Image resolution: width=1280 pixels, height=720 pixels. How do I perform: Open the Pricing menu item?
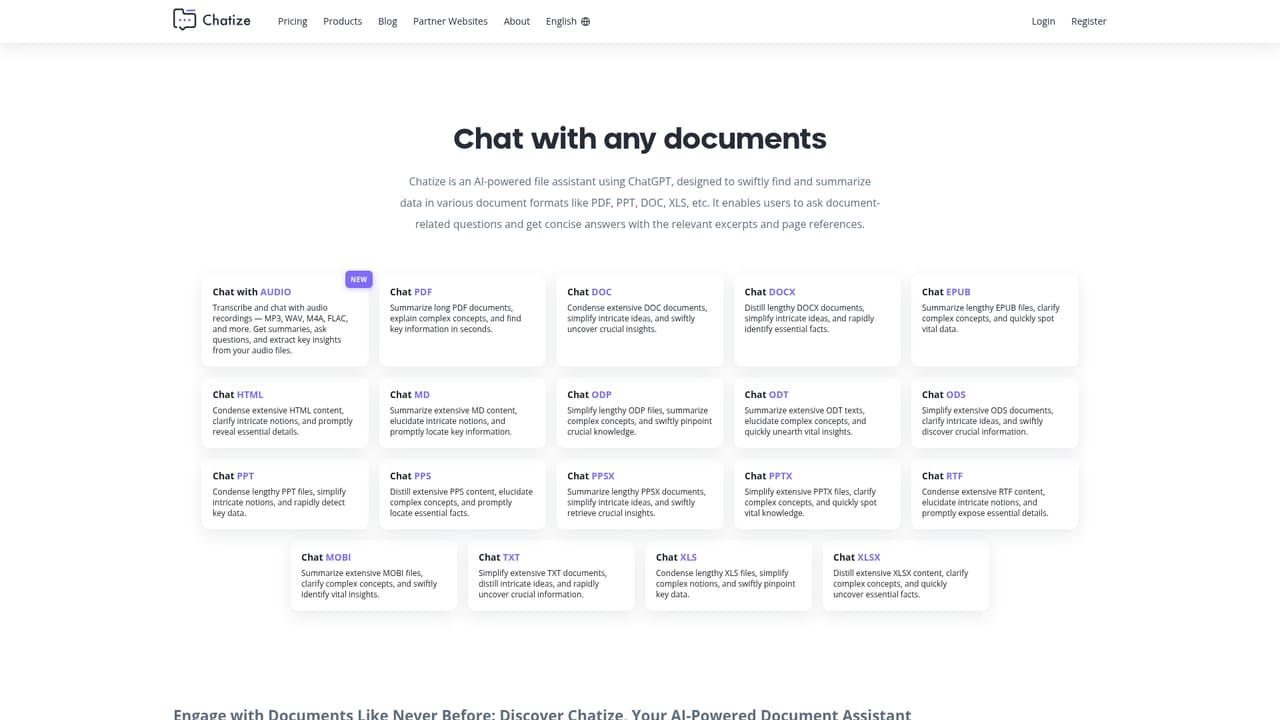point(292,21)
